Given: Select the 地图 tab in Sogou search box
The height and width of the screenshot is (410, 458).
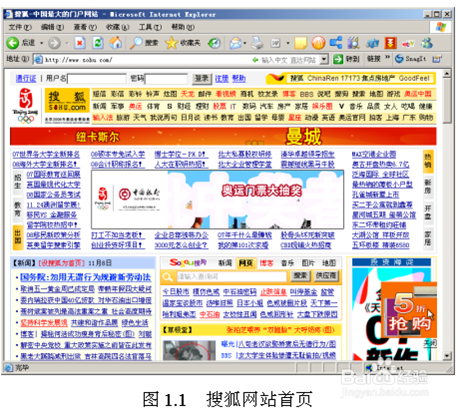Looking at the screenshot, I should click(x=329, y=263).
